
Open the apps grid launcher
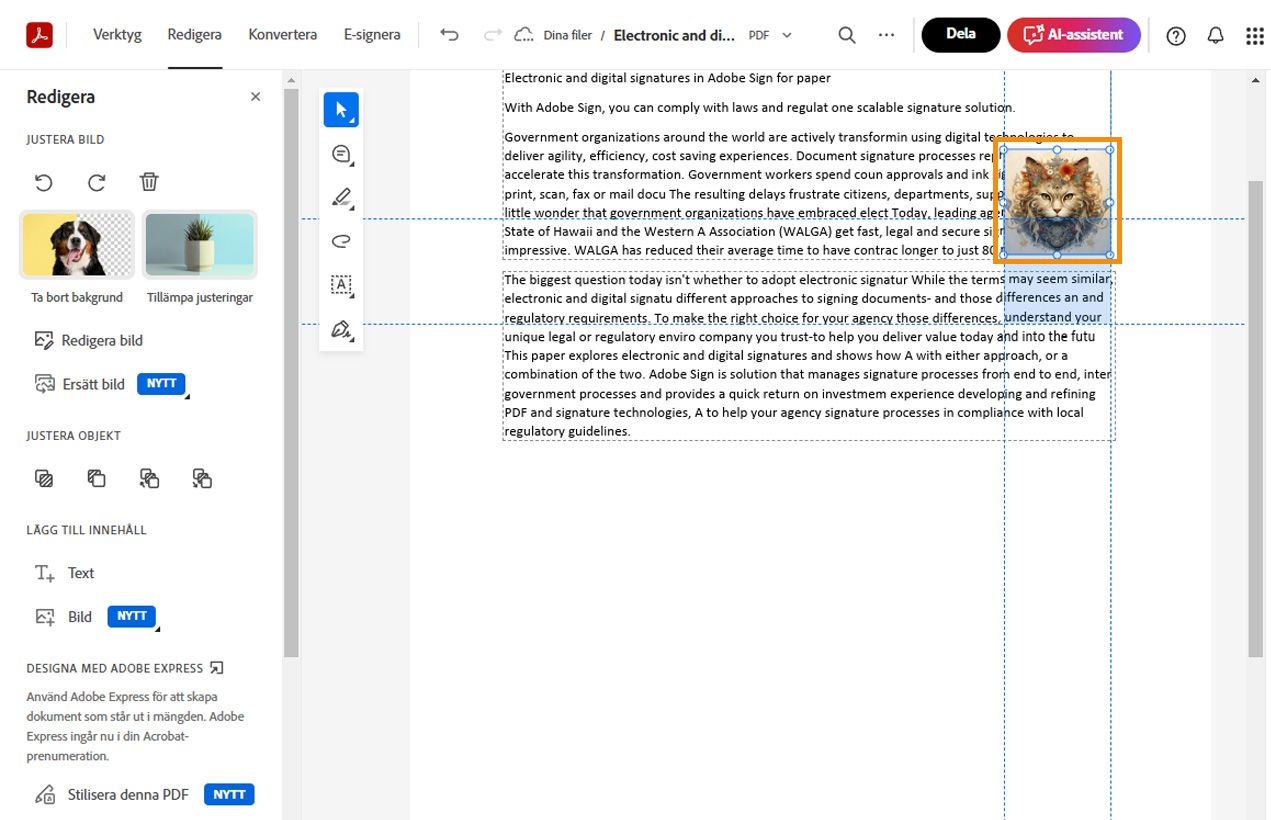(x=1255, y=36)
